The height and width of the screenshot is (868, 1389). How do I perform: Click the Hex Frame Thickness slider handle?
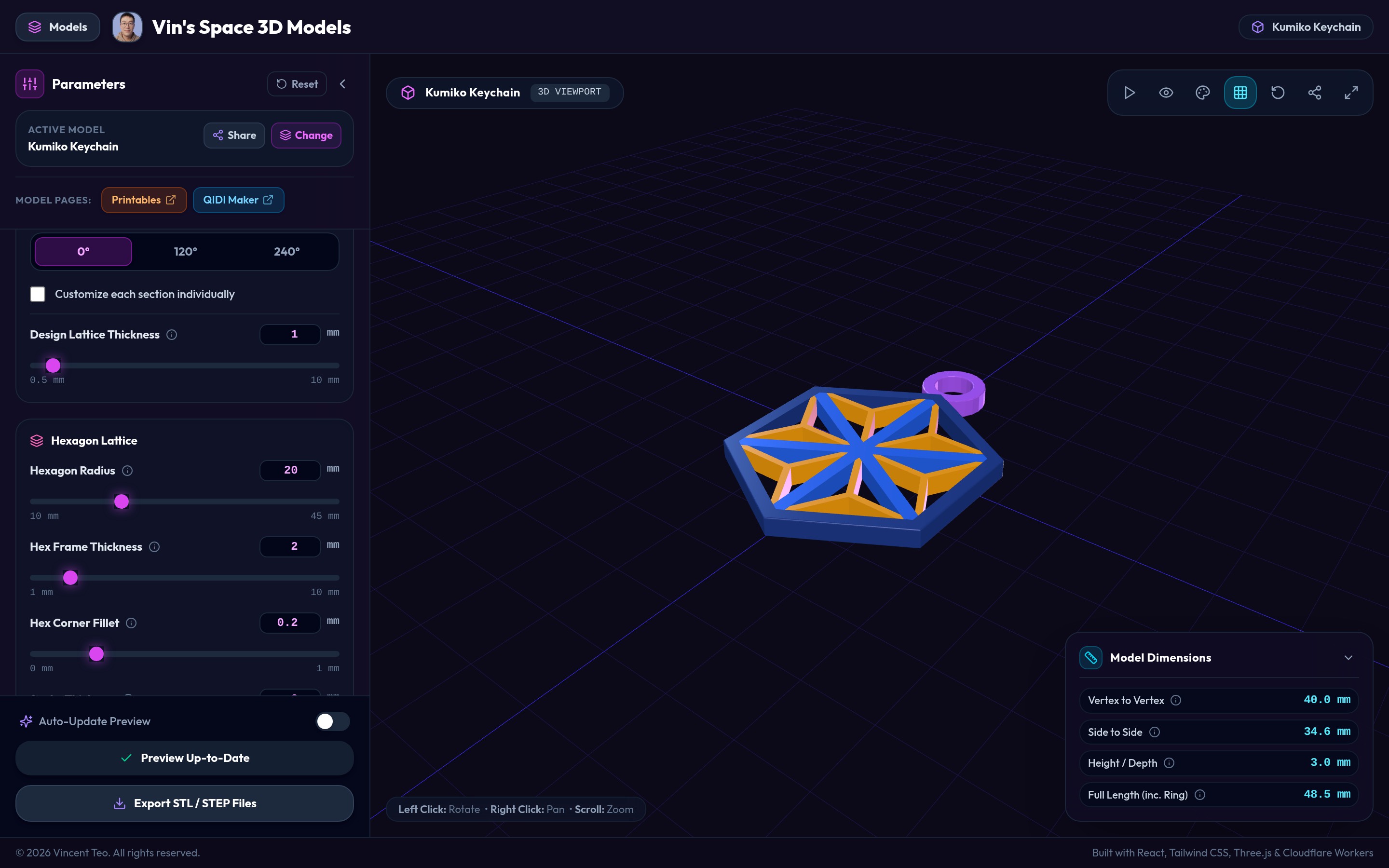pyautogui.click(x=70, y=578)
